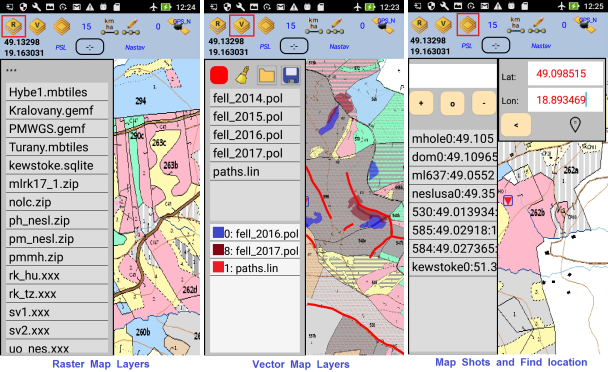
Task: Tap airplane mode icon in Map Shots status bar
Action: (562, 6)
